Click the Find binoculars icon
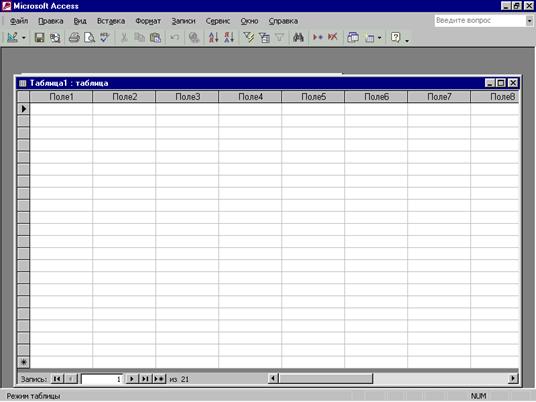The width and height of the screenshot is (536, 402). click(x=298, y=37)
